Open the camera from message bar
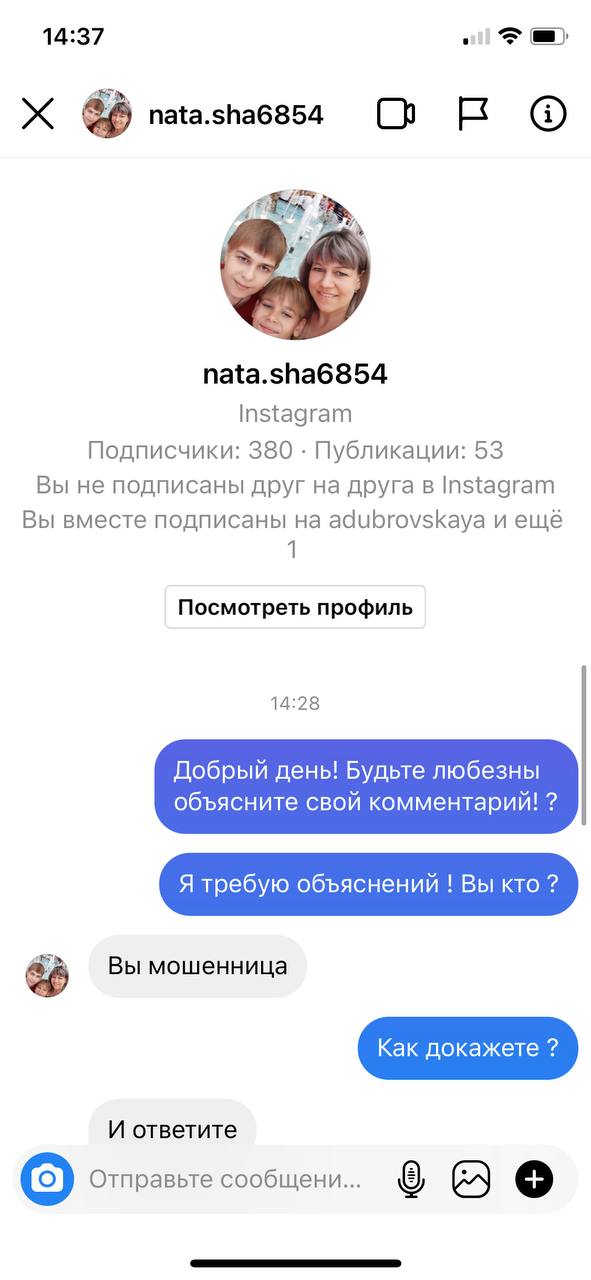Screen dimensions: 591x1280 (47, 1180)
